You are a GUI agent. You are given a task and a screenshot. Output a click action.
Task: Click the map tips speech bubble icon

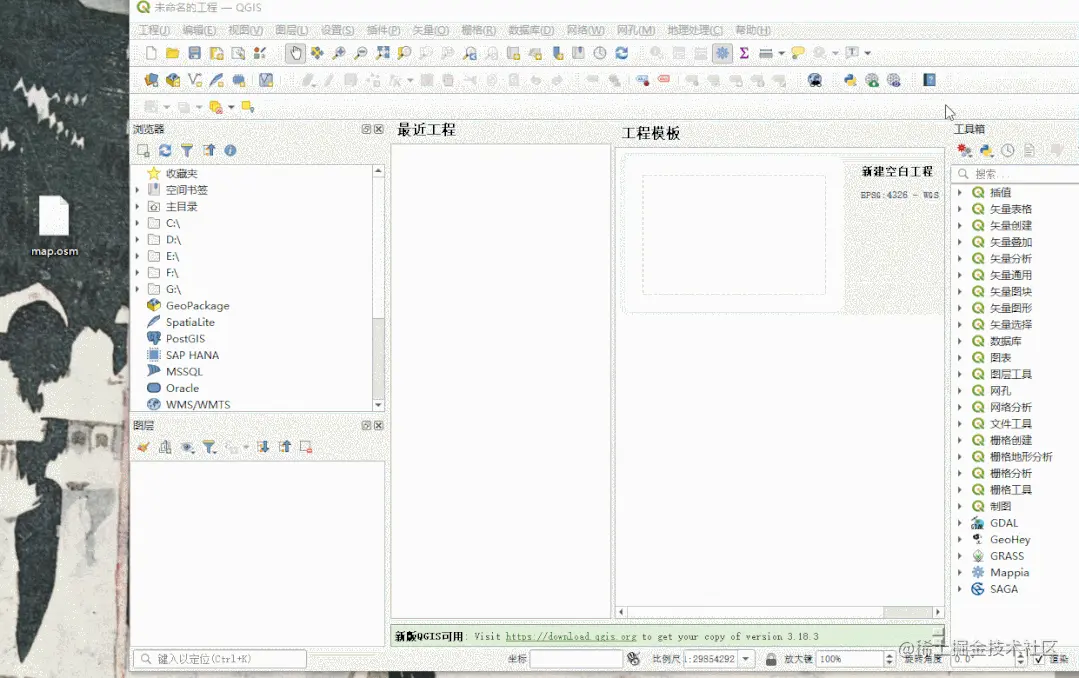[x=798, y=53]
